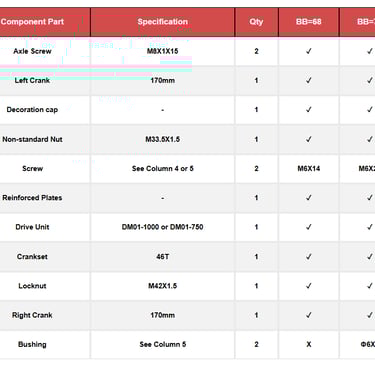Click the quantity 2 in Screw row

(x=256, y=168)
